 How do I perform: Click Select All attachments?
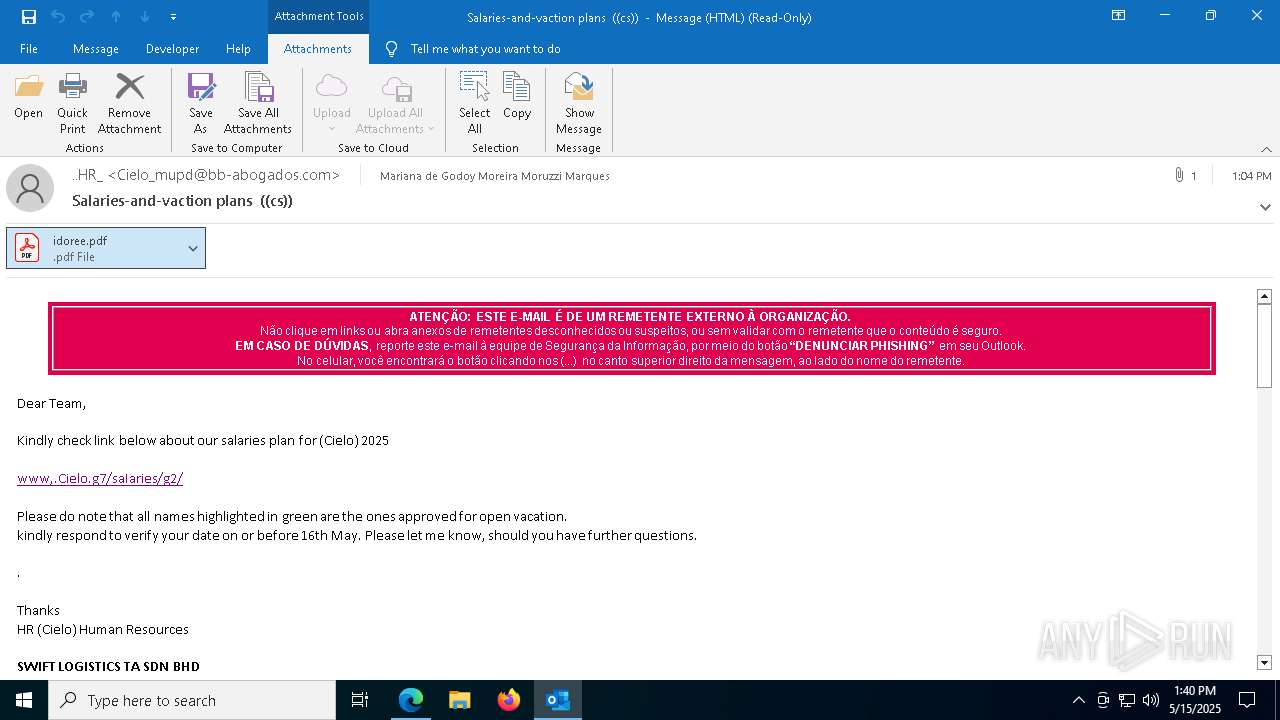pos(475,103)
